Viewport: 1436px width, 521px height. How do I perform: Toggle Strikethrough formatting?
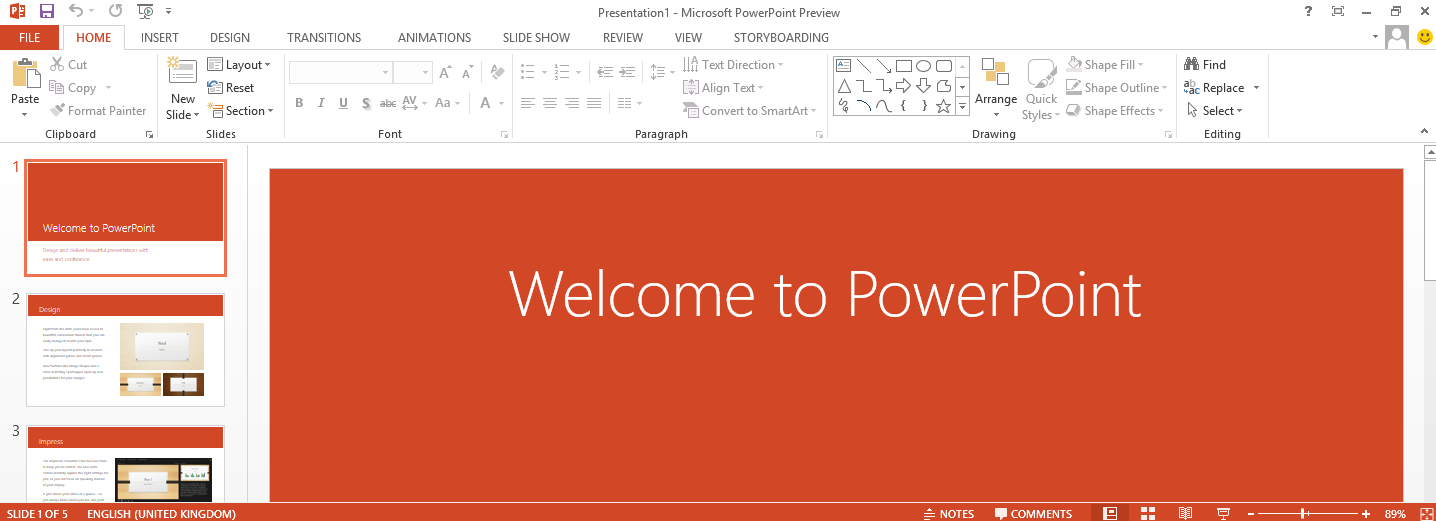click(388, 103)
